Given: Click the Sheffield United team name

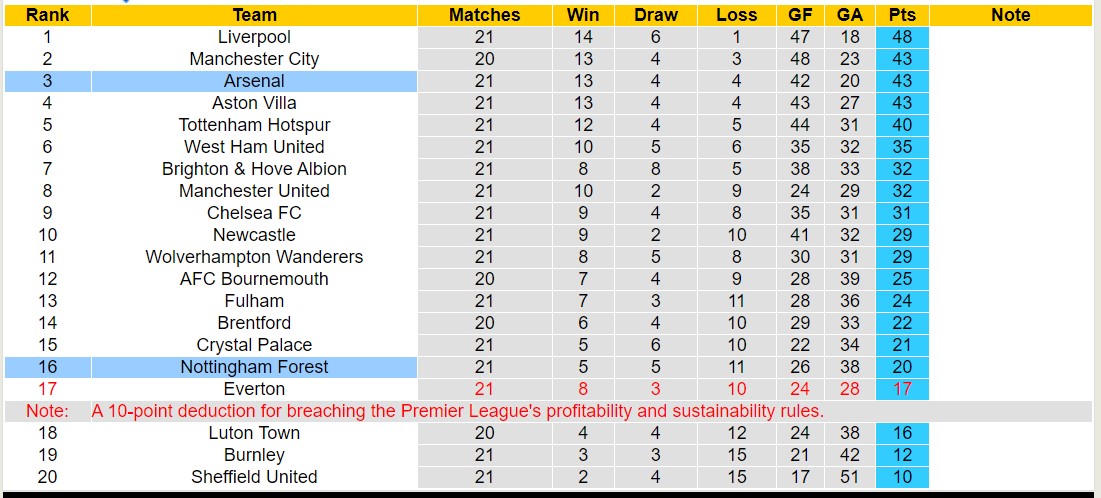Looking at the screenshot, I should tap(254, 477).
